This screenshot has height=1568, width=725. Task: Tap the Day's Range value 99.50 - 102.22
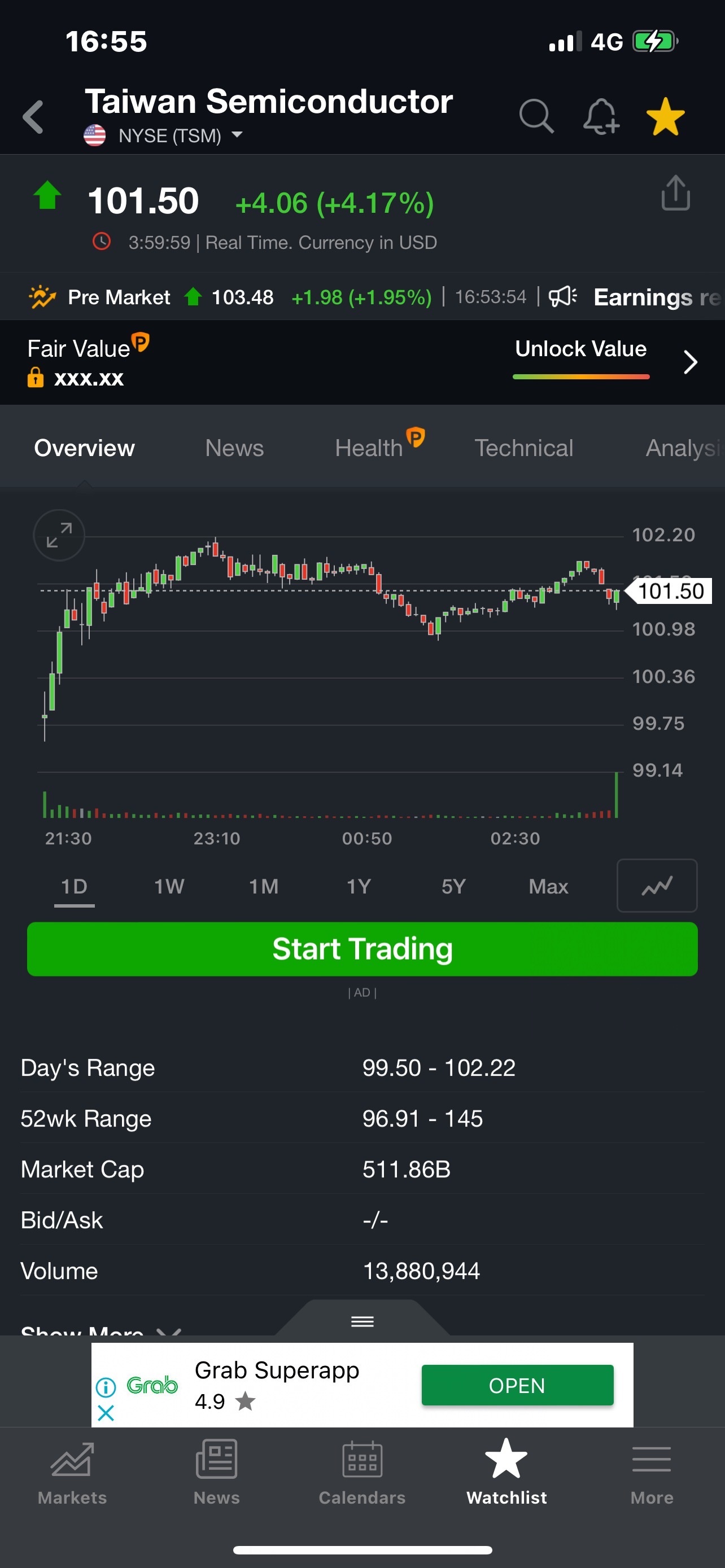439,1068
